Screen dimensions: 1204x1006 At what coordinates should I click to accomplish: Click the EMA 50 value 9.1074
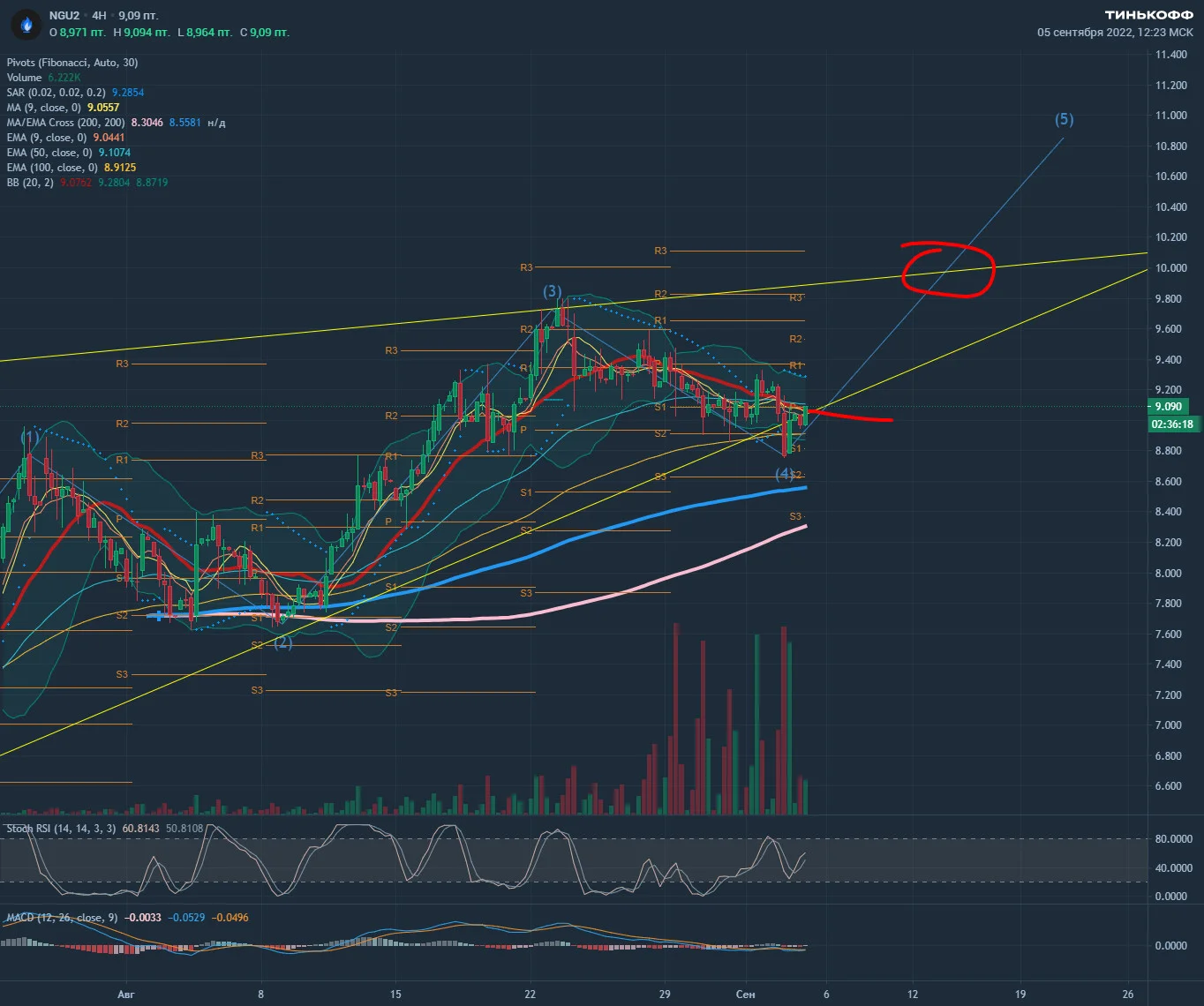115,153
